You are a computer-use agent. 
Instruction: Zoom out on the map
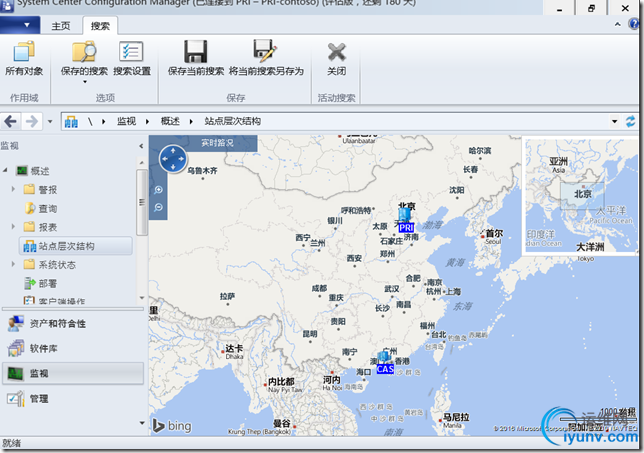159,207
